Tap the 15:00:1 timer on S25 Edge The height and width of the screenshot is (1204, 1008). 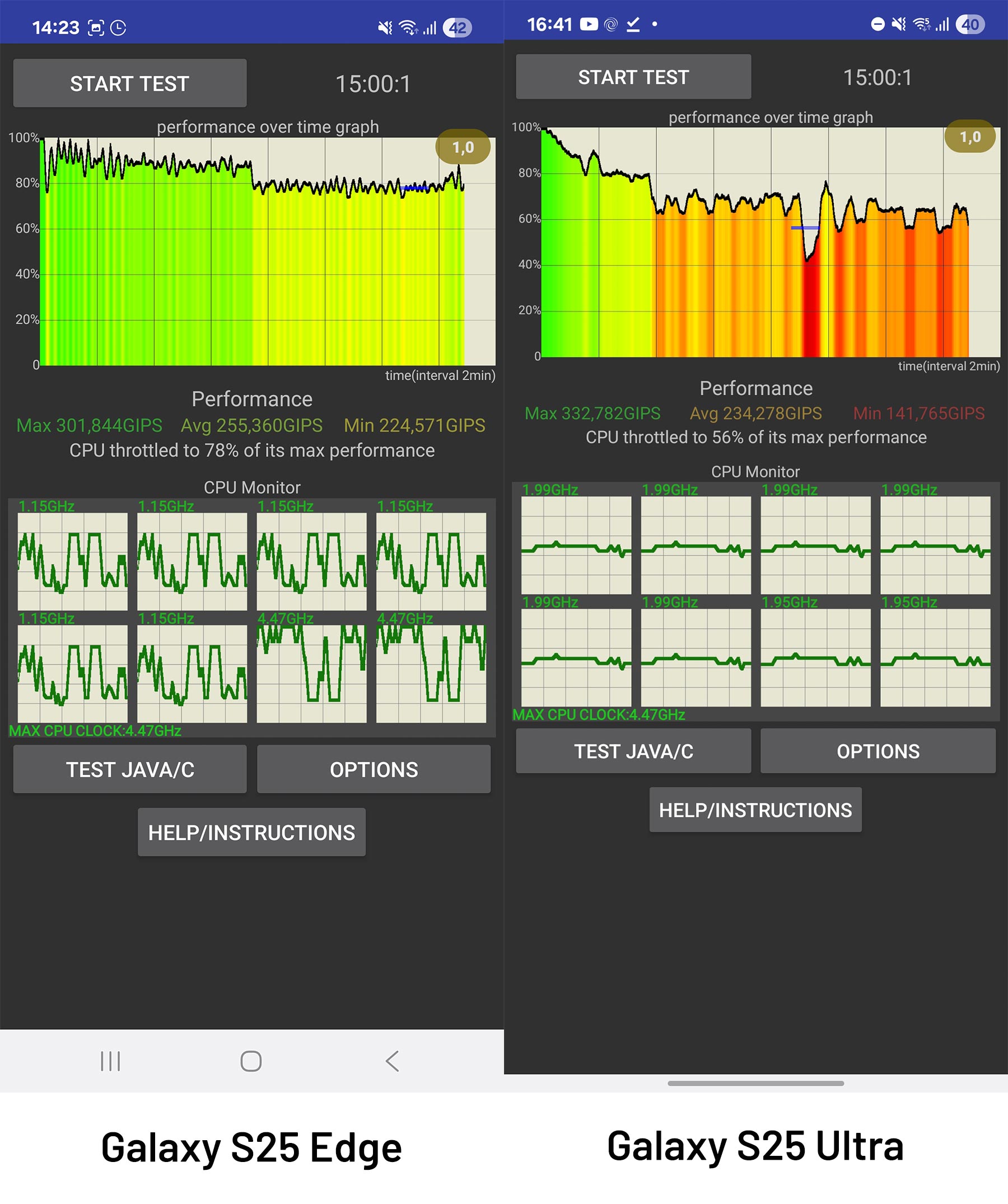(x=374, y=84)
